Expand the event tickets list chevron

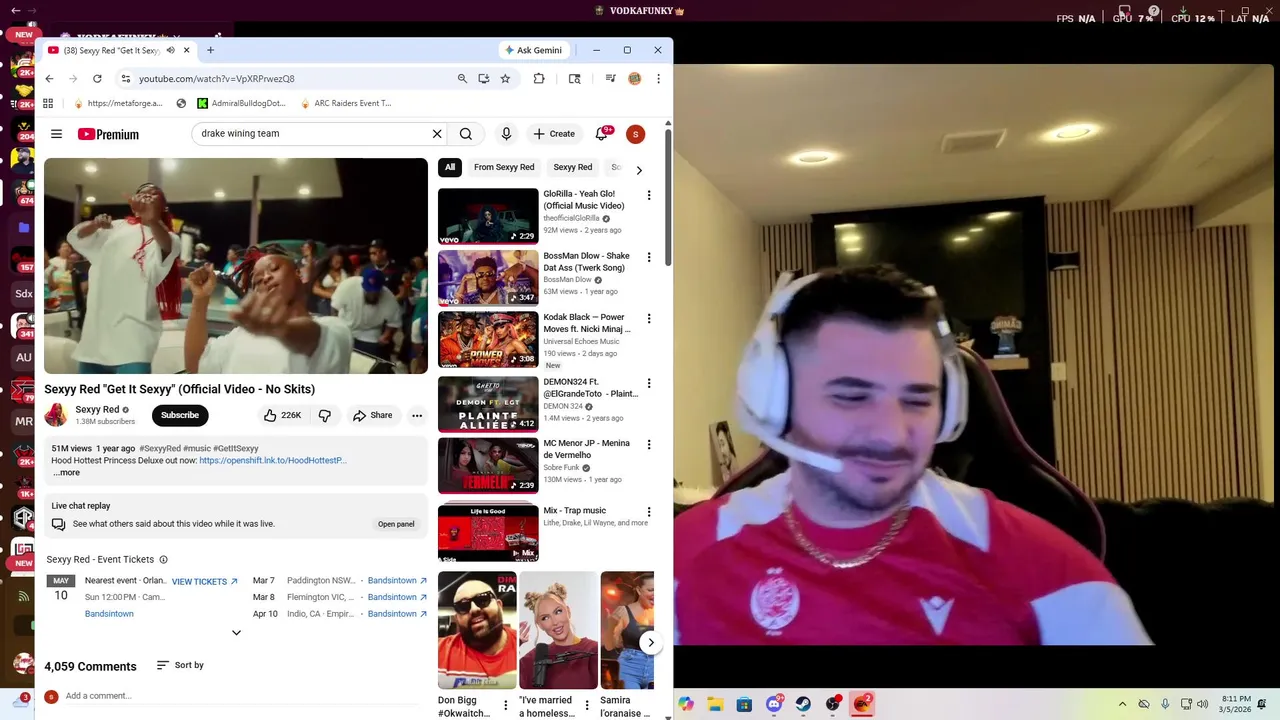tap(236, 632)
